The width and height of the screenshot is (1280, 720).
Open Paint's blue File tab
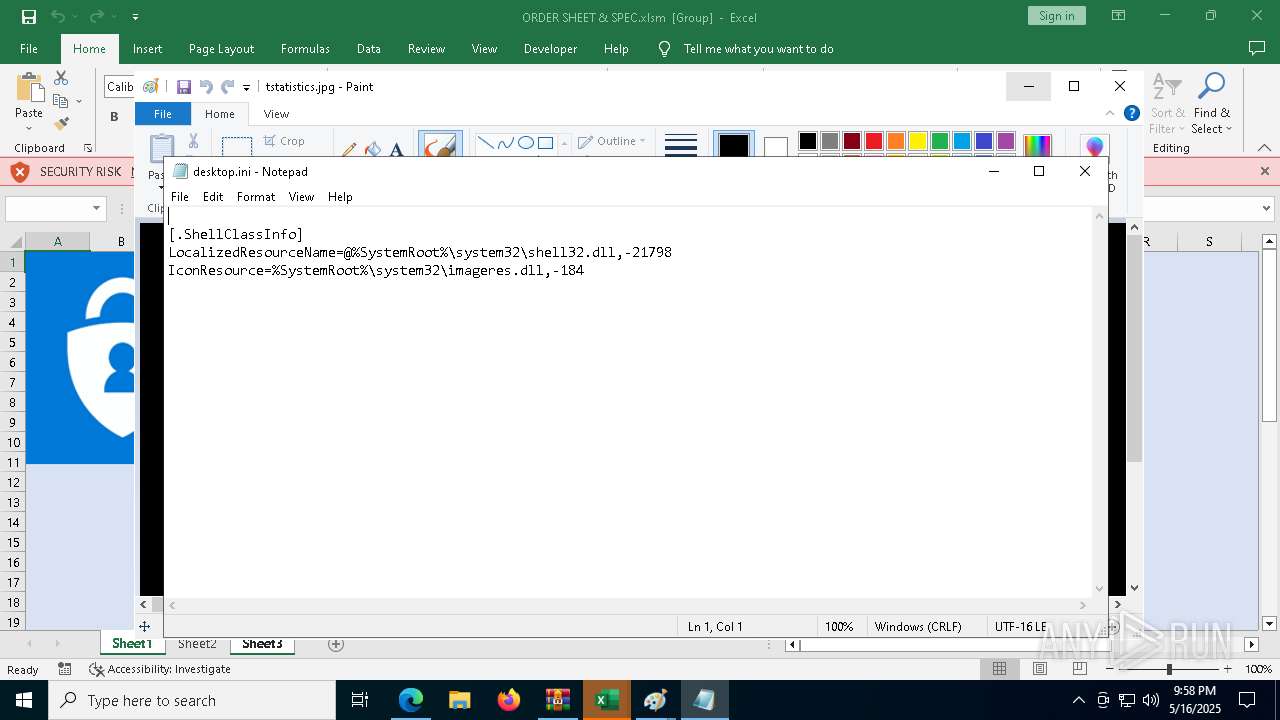click(162, 114)
